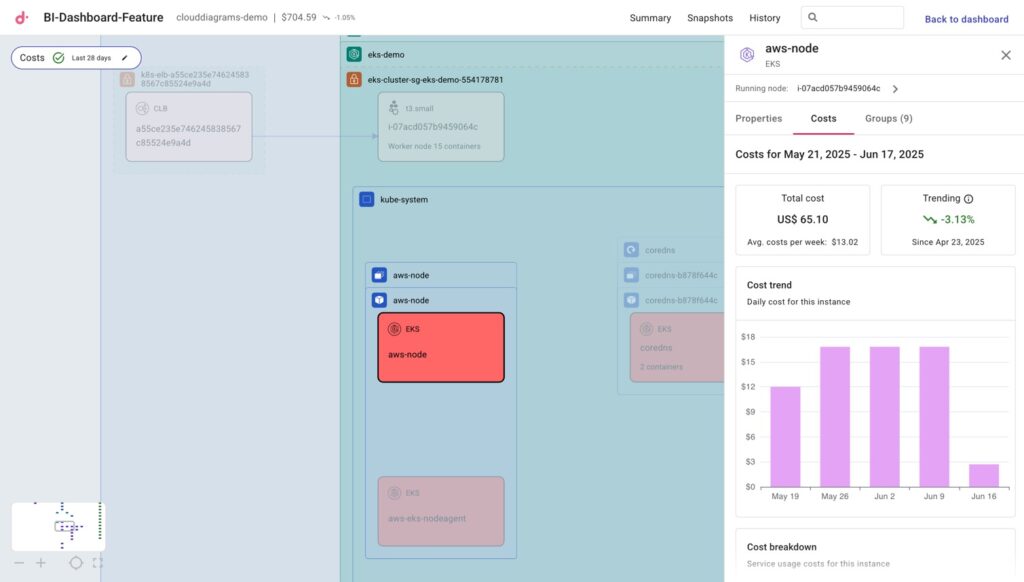
Task: Recenter the diagram with the target icon
Action: tap(76, 563)
